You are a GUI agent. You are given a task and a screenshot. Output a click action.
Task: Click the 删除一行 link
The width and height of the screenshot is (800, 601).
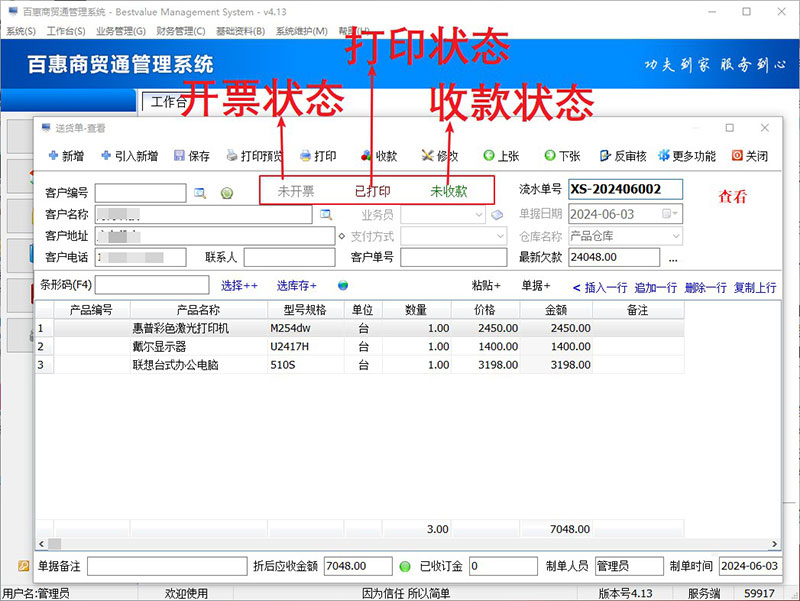tap(706, 288)
